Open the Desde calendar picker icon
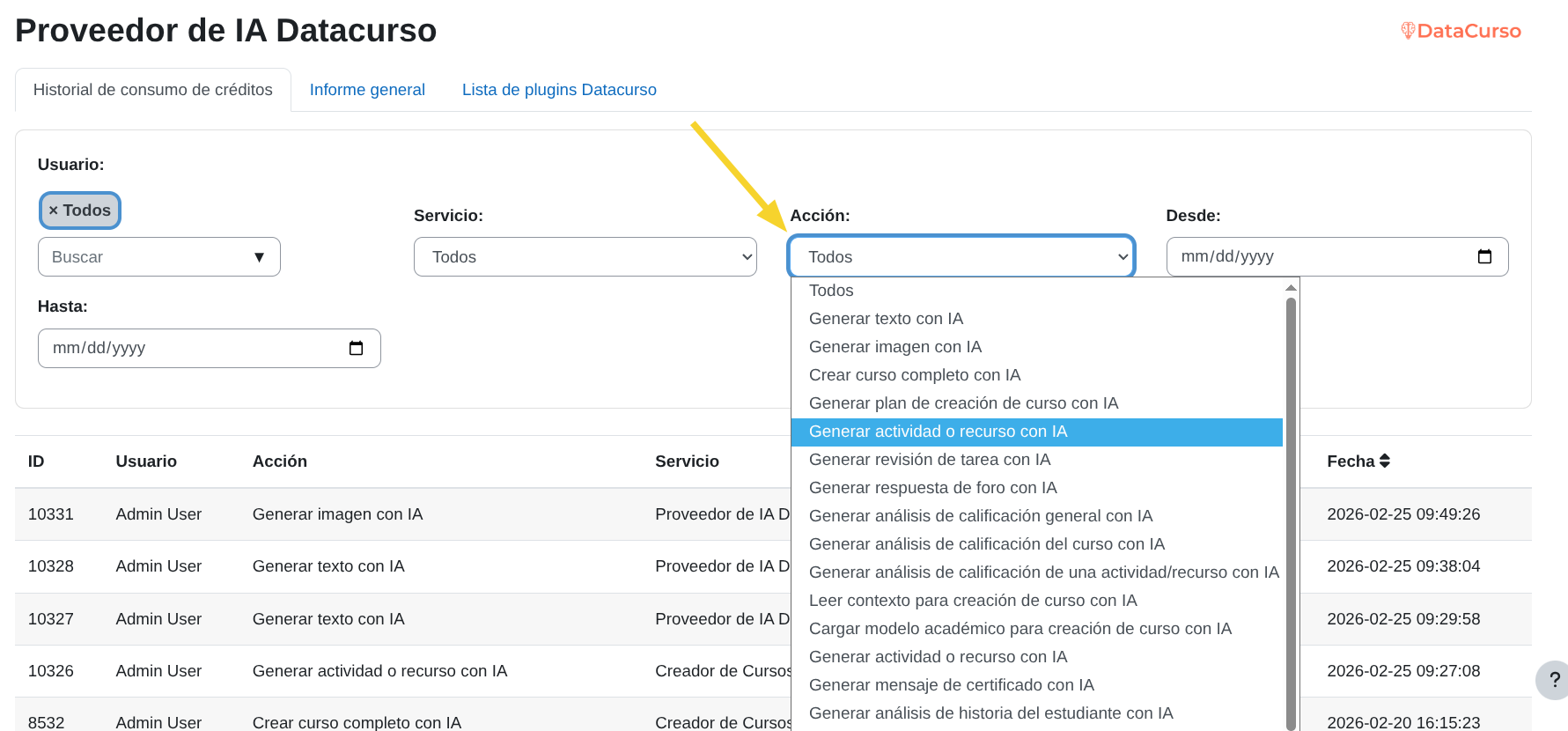Screen dimensions: 1568x731 tap(1484, 256)
